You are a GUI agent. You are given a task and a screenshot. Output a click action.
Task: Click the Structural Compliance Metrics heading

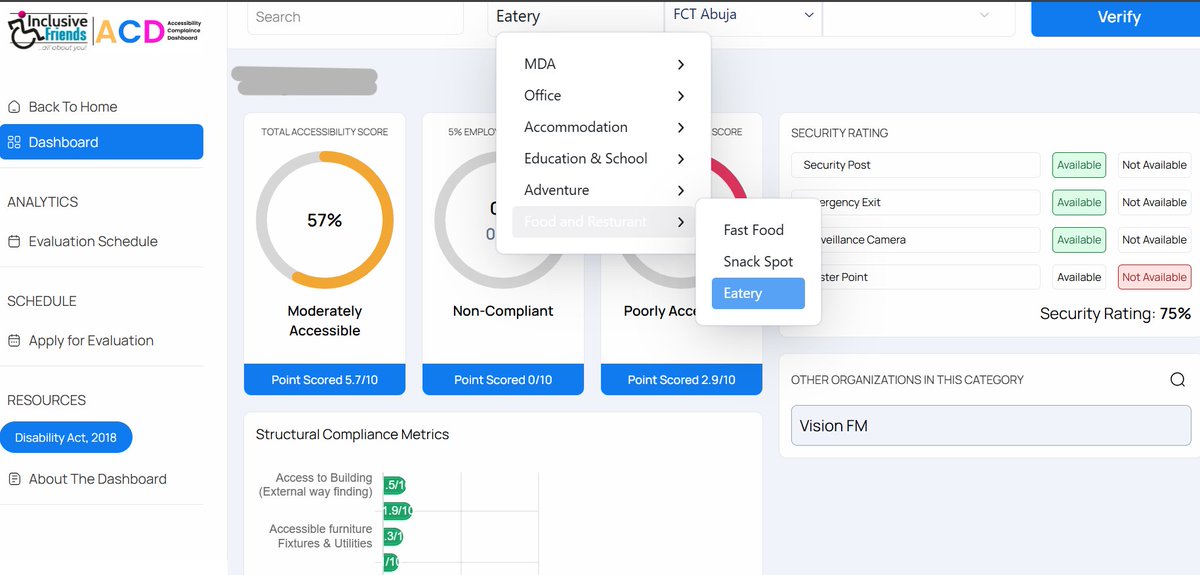pos(352,435)
